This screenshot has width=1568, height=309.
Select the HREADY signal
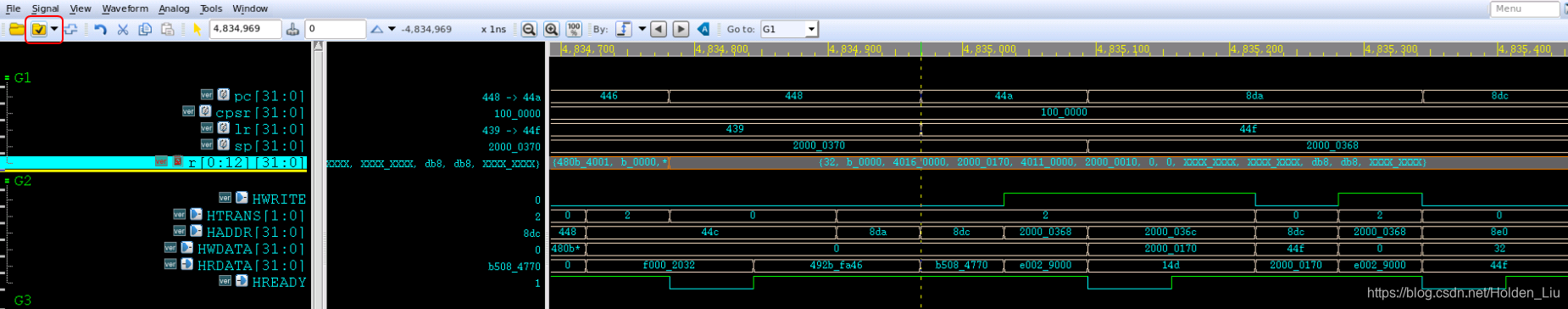[279, 282]
